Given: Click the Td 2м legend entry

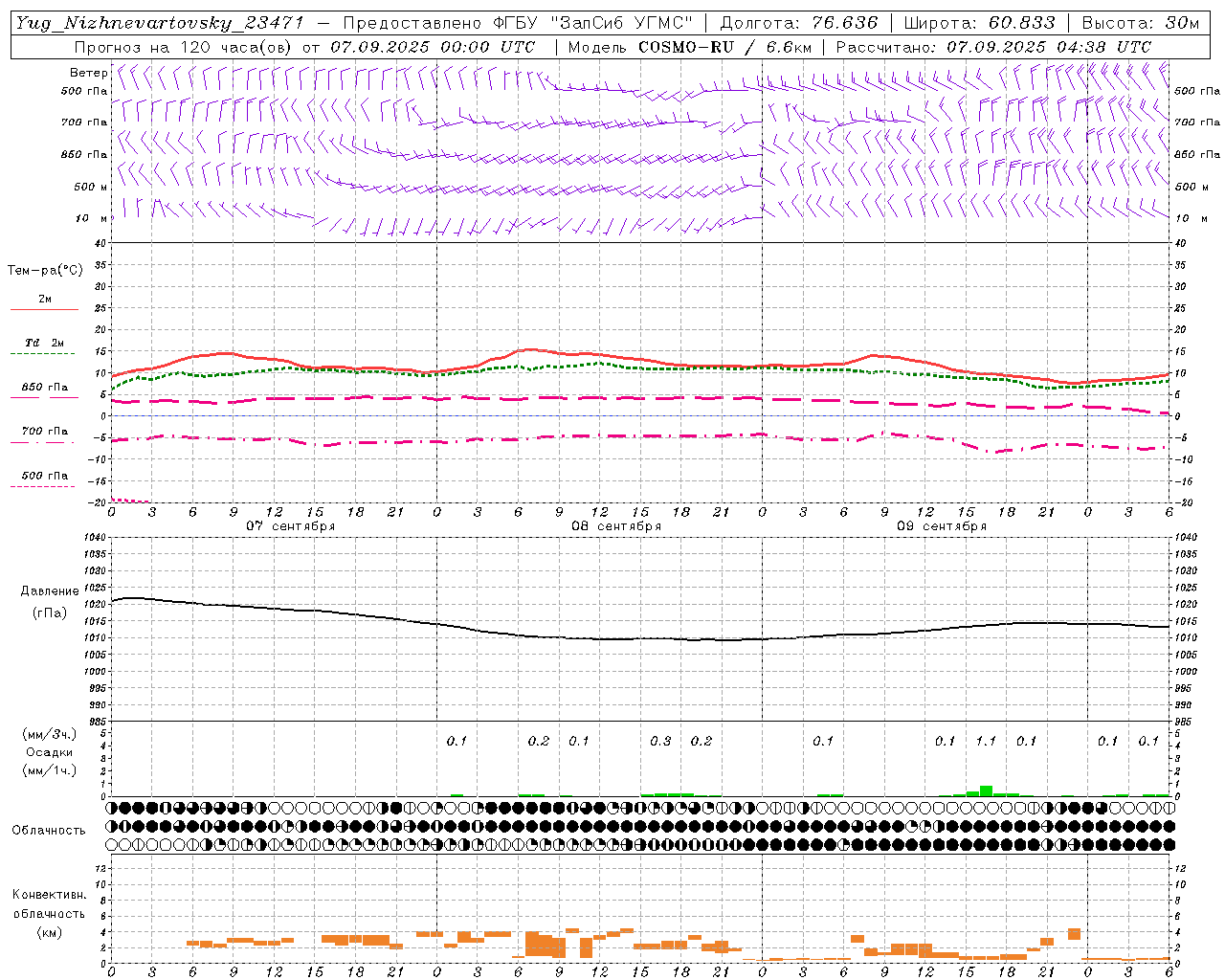Looking at the screenshot, I should tap(44, 343).
